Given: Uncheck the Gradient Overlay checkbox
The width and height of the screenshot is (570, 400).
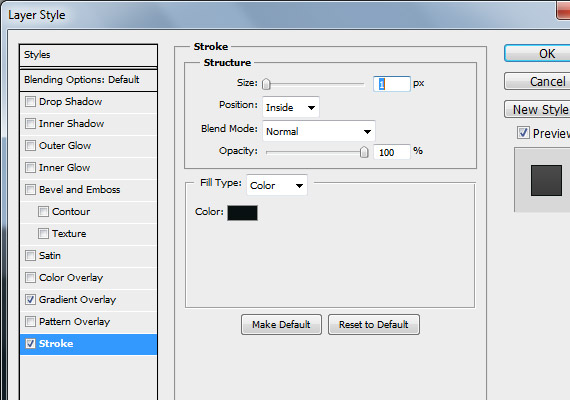Looking at the screenshot, I should pos(31,300).
